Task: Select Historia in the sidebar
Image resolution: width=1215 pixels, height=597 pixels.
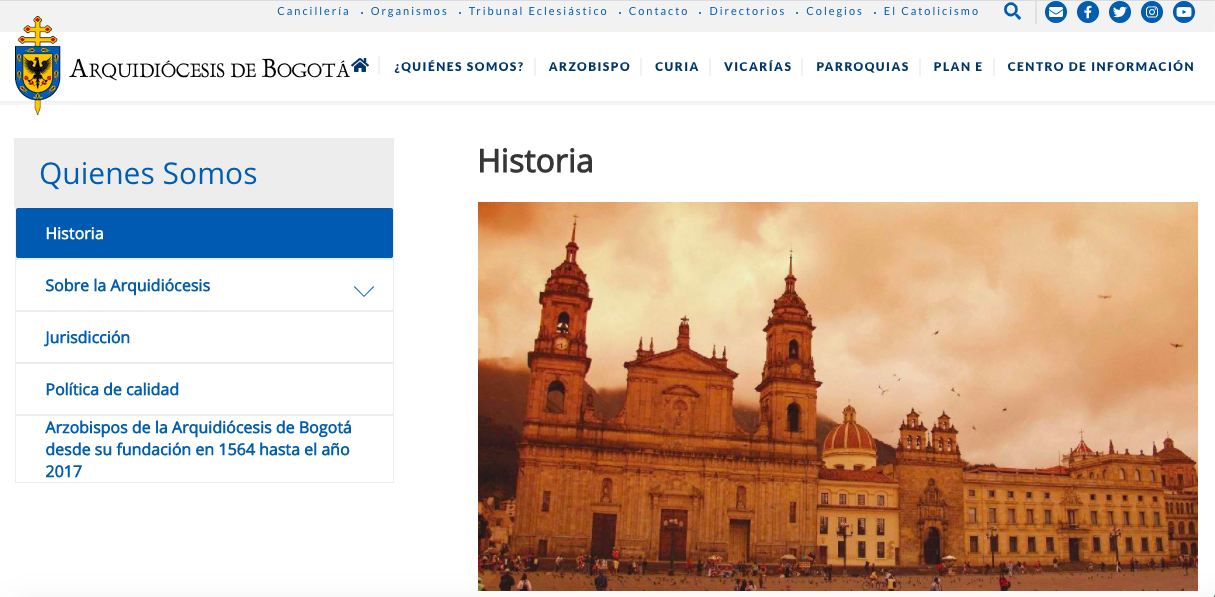Action: [x=204, y=233]
